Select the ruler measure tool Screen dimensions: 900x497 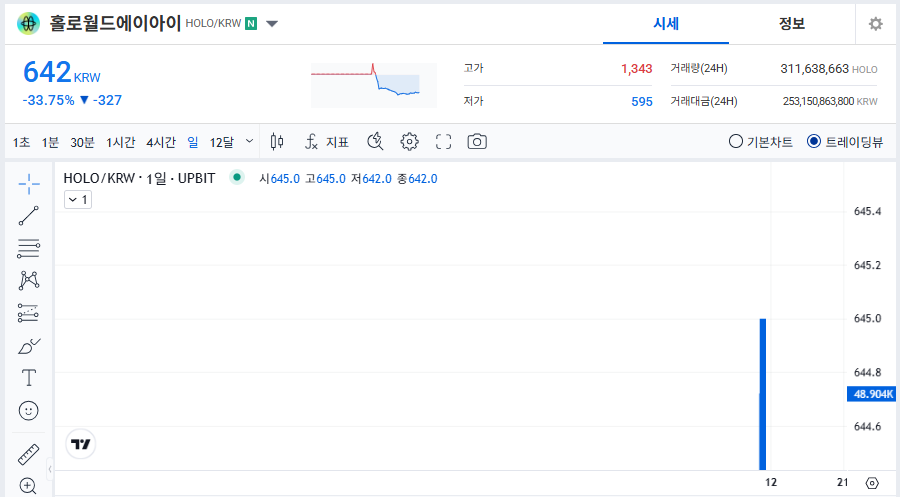(x=29, y=454)
